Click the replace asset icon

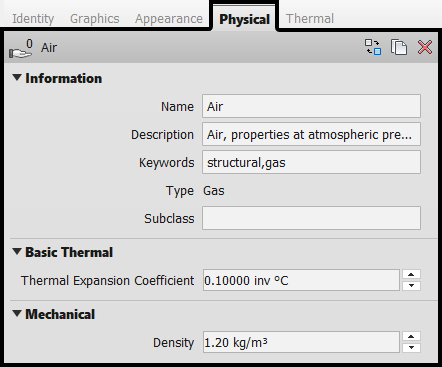tap(373, 47)
